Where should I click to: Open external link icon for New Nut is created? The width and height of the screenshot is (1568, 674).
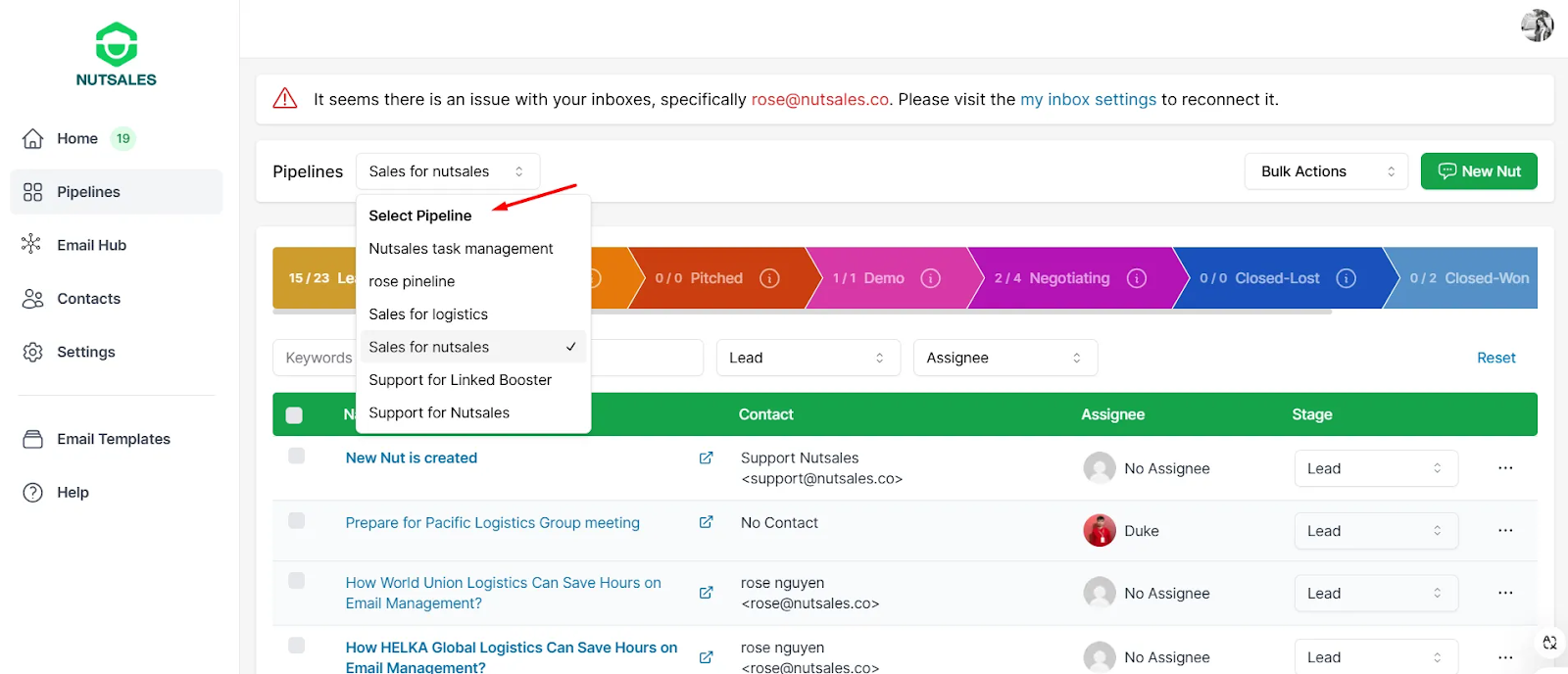coord(706,457)
